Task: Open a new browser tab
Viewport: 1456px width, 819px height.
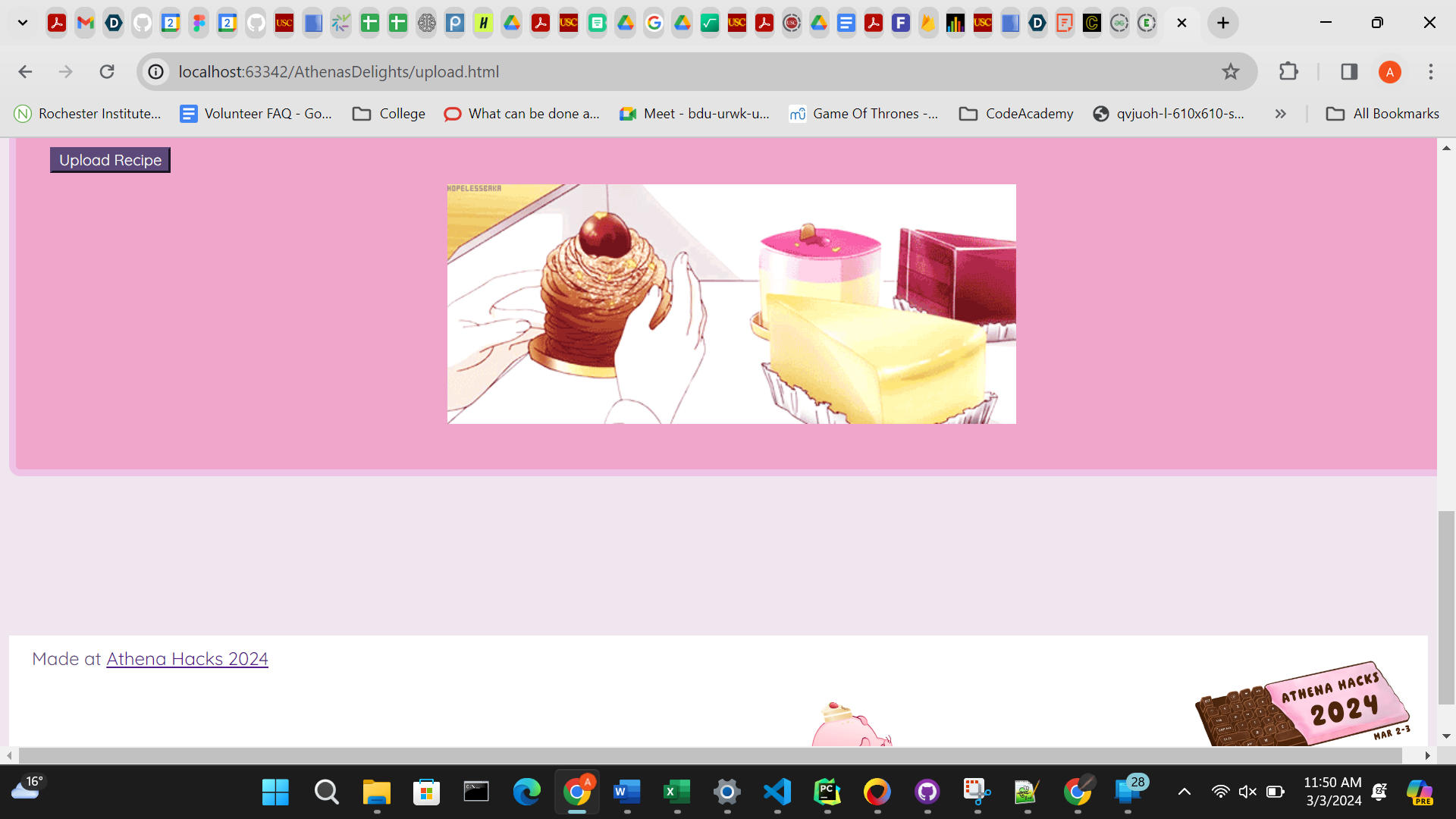Action: tap(1223, 23)
